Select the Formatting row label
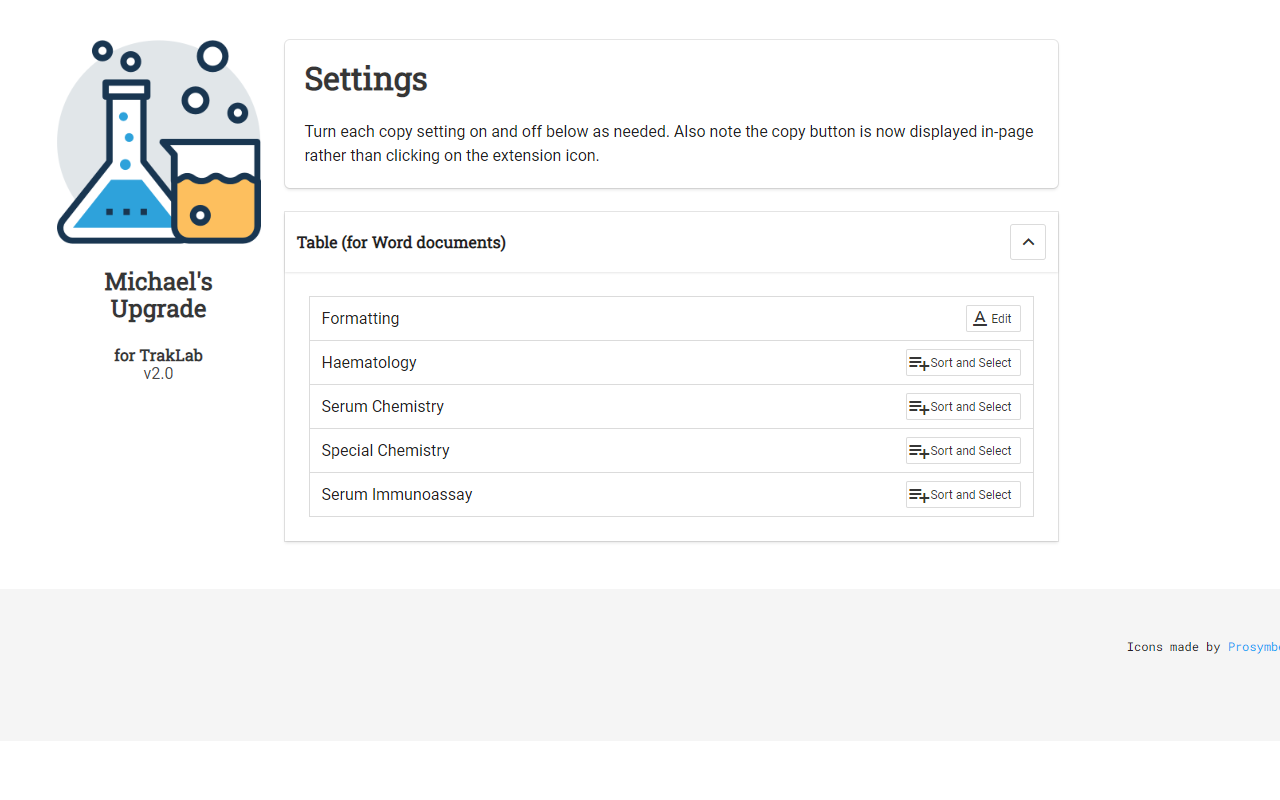 point(360,319)
